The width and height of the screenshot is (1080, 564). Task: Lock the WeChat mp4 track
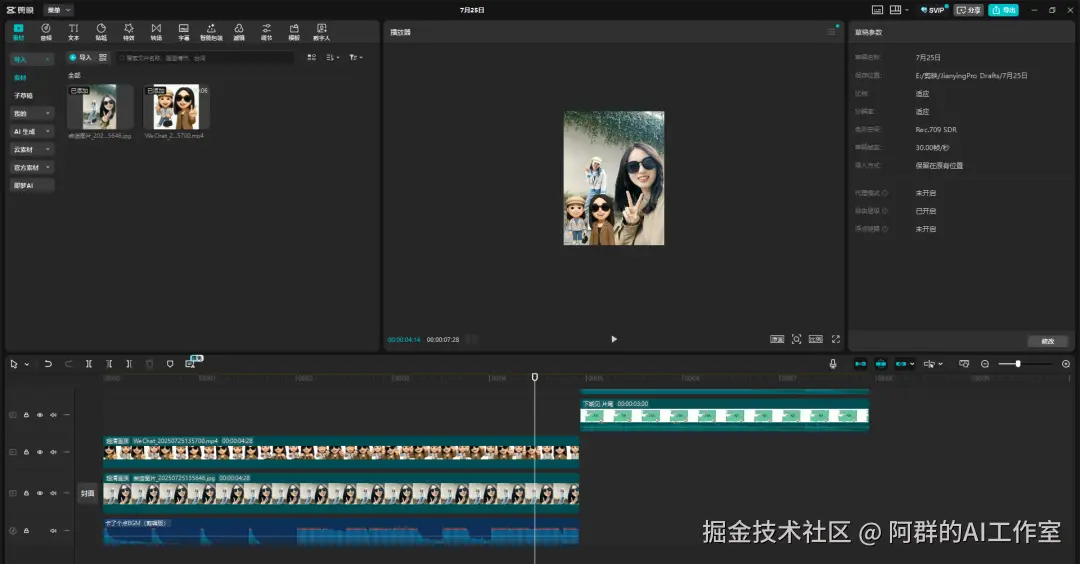point(26,452)
